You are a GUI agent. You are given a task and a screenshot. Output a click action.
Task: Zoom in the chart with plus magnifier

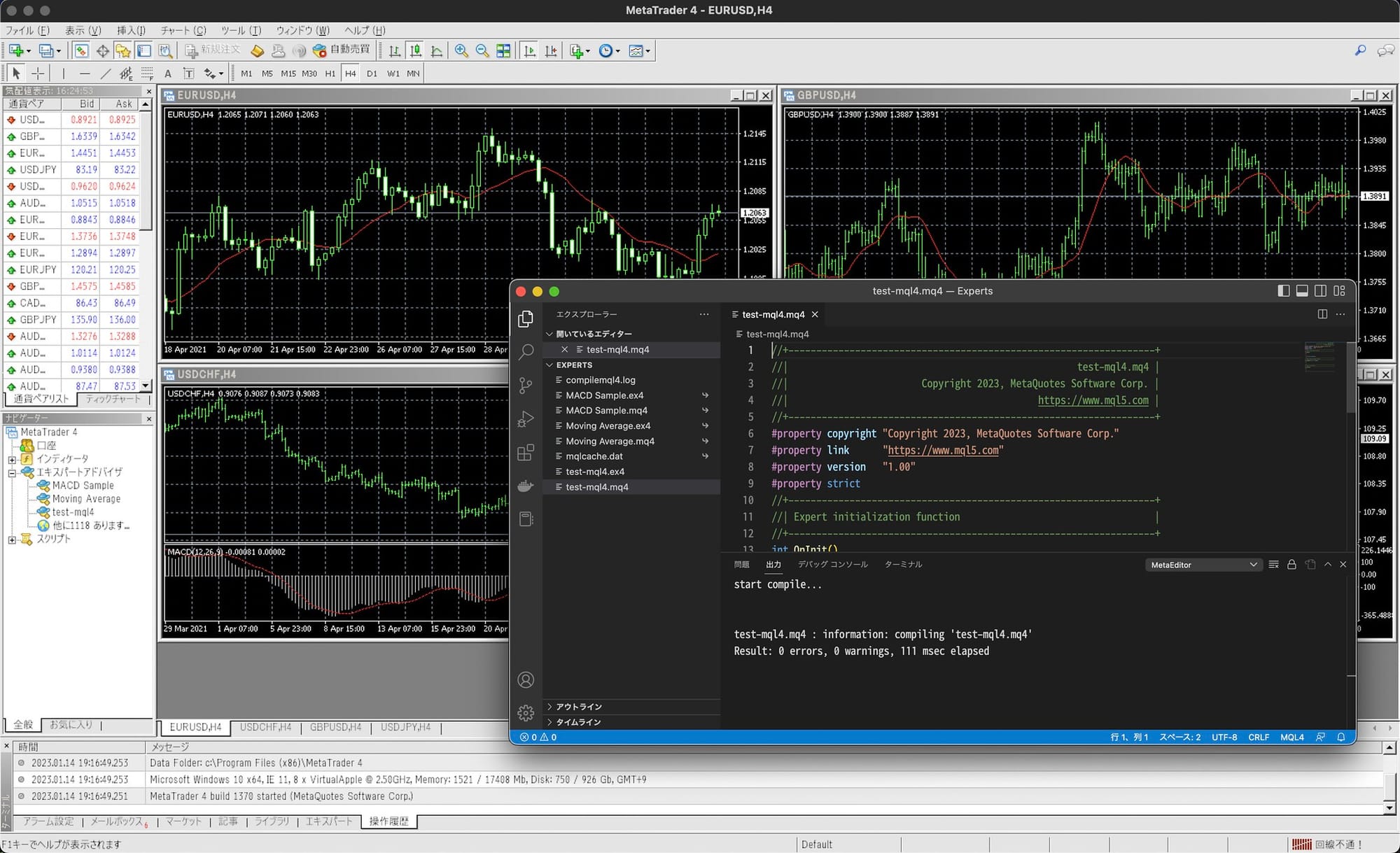click(x=461, y=50)
